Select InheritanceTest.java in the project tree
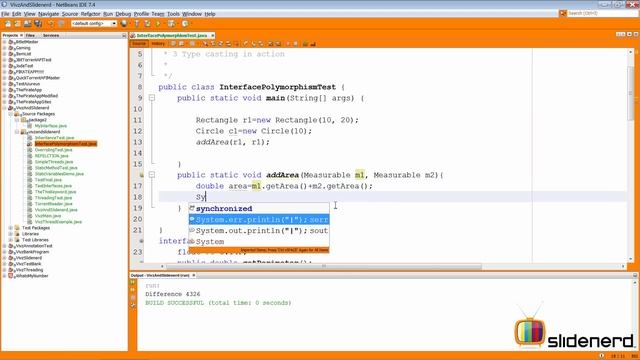Screen dimensions: 640x360 click(x=54, y=138)
